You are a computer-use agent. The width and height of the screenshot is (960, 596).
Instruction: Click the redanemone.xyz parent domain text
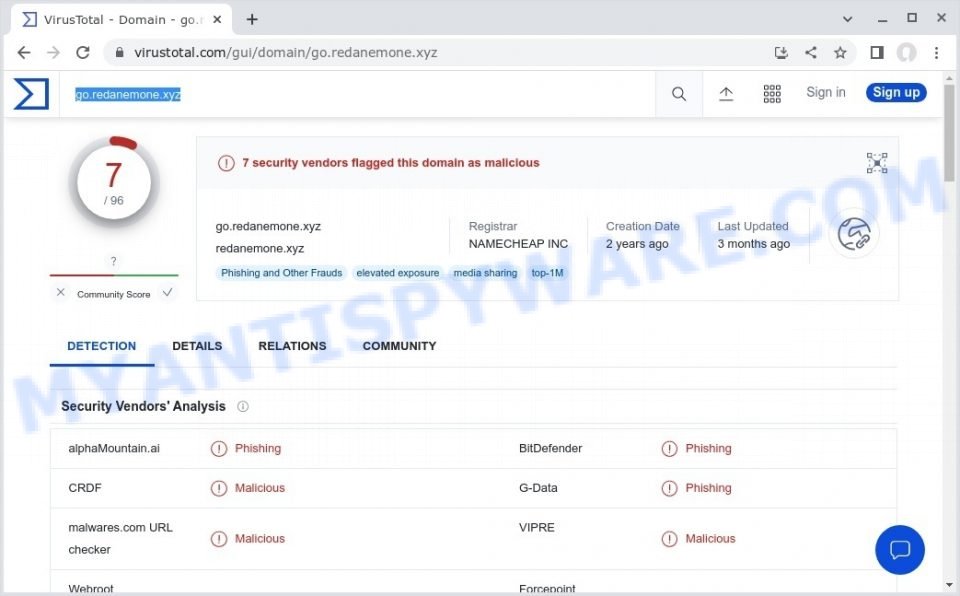pos(260,249)
